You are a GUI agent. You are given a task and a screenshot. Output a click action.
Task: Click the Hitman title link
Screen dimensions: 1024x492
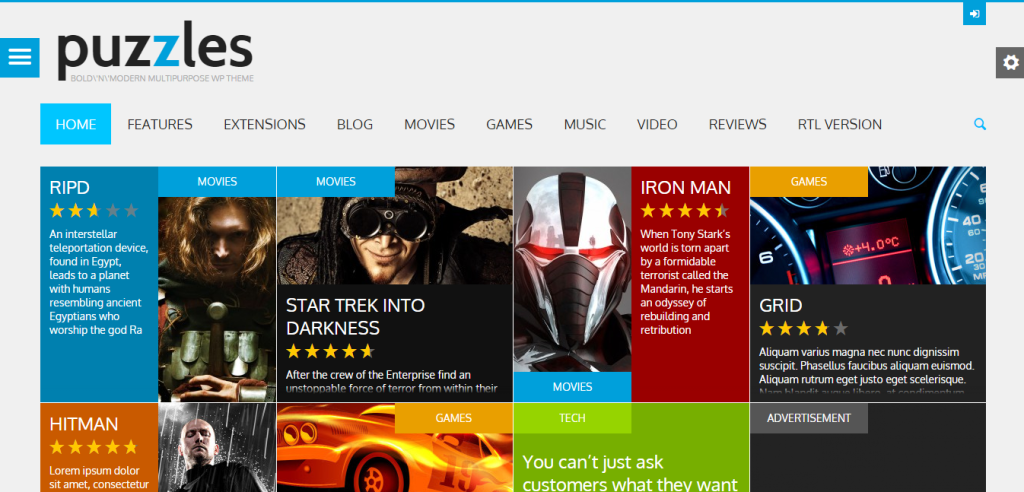pos(84,424)
